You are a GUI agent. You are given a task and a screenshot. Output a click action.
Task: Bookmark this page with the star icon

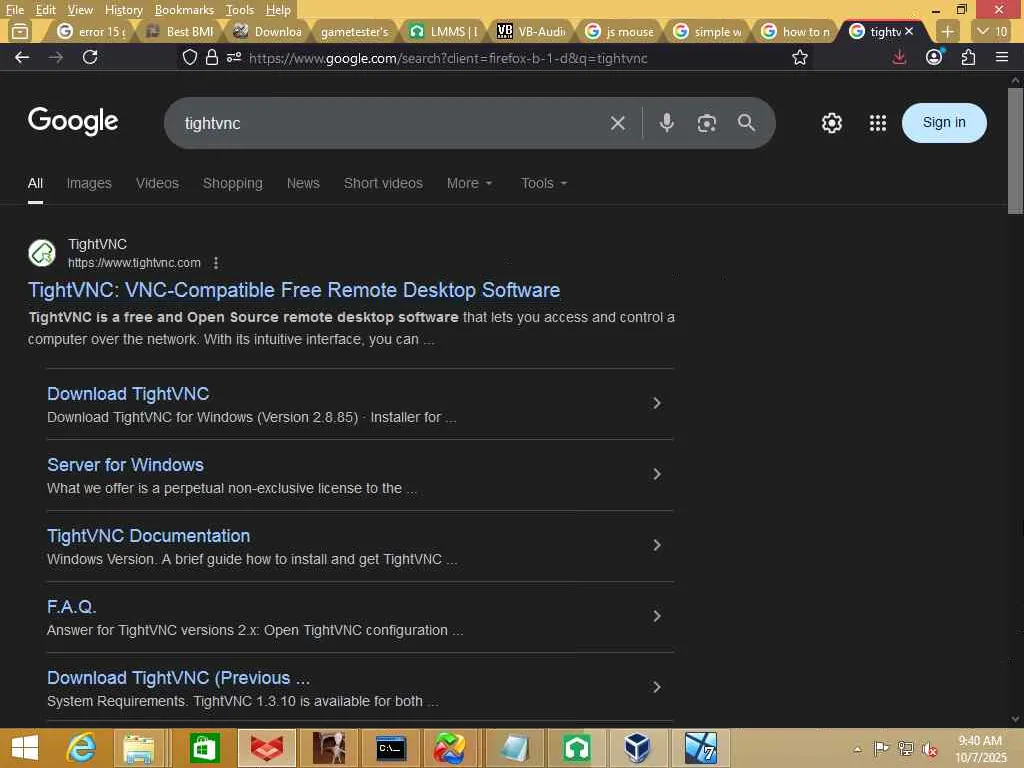(799, 57)
